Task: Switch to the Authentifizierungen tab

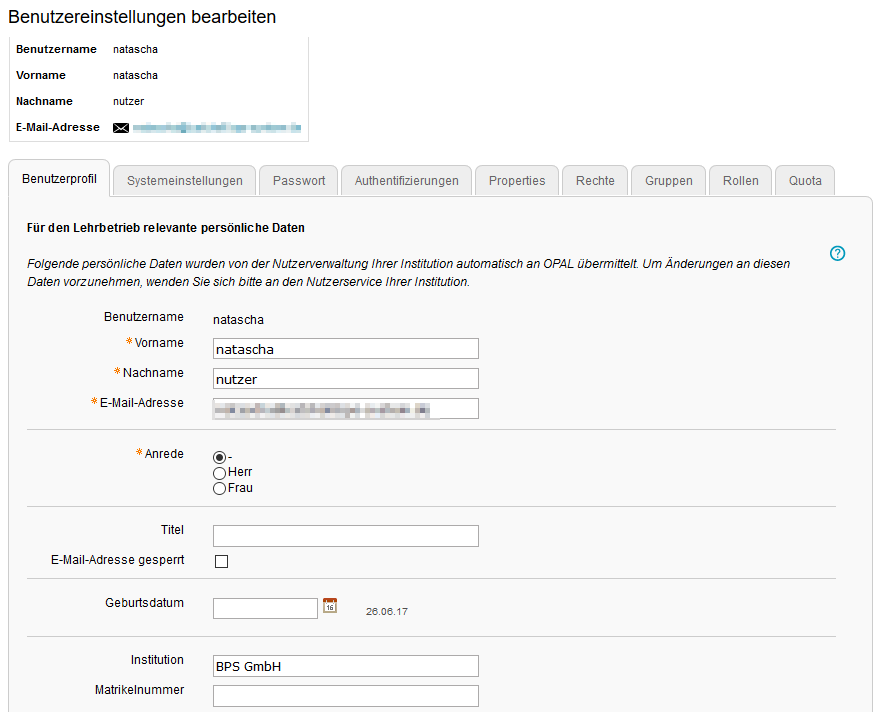Action: [405, 180]
